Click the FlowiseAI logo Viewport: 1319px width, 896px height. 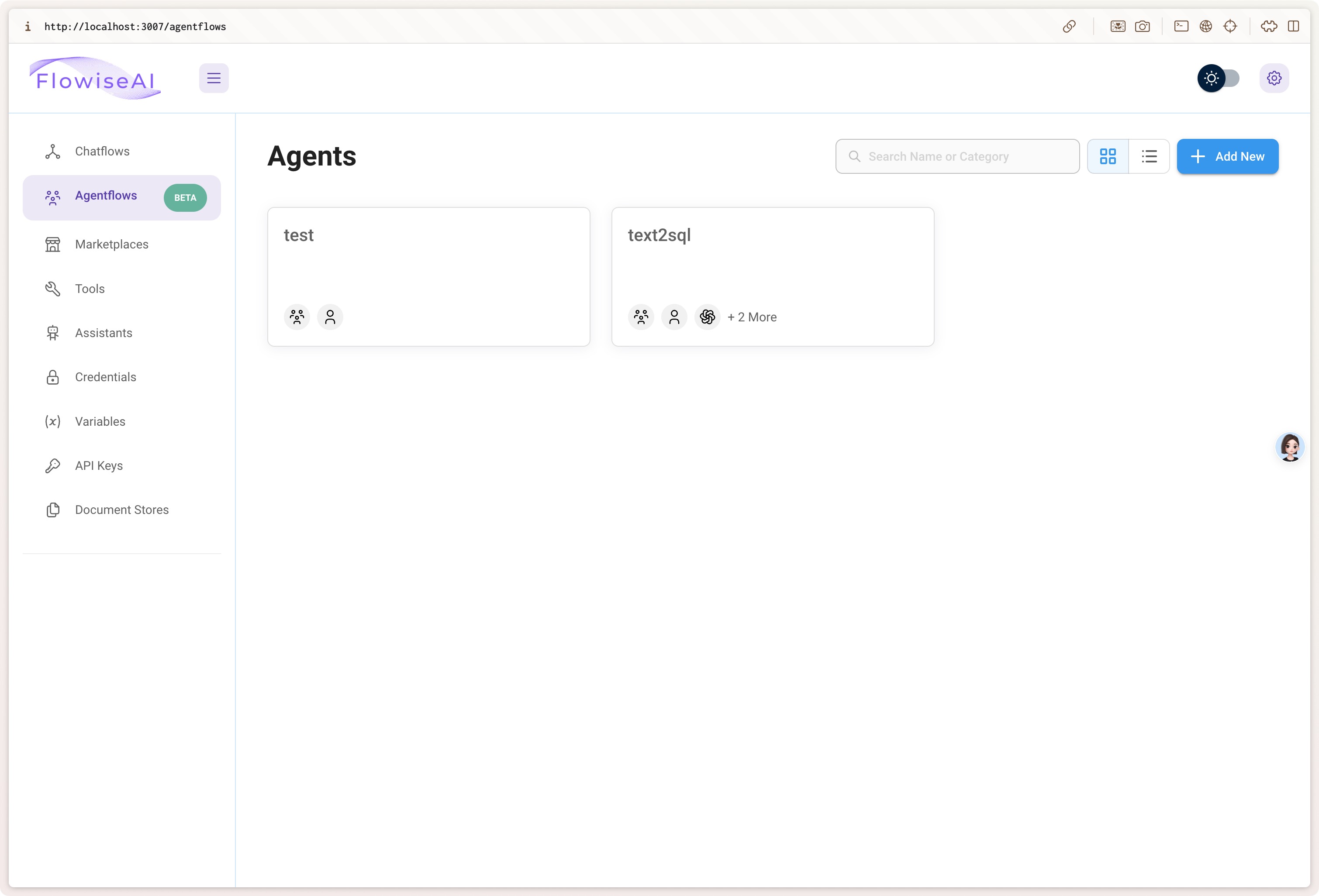(95, 78)
